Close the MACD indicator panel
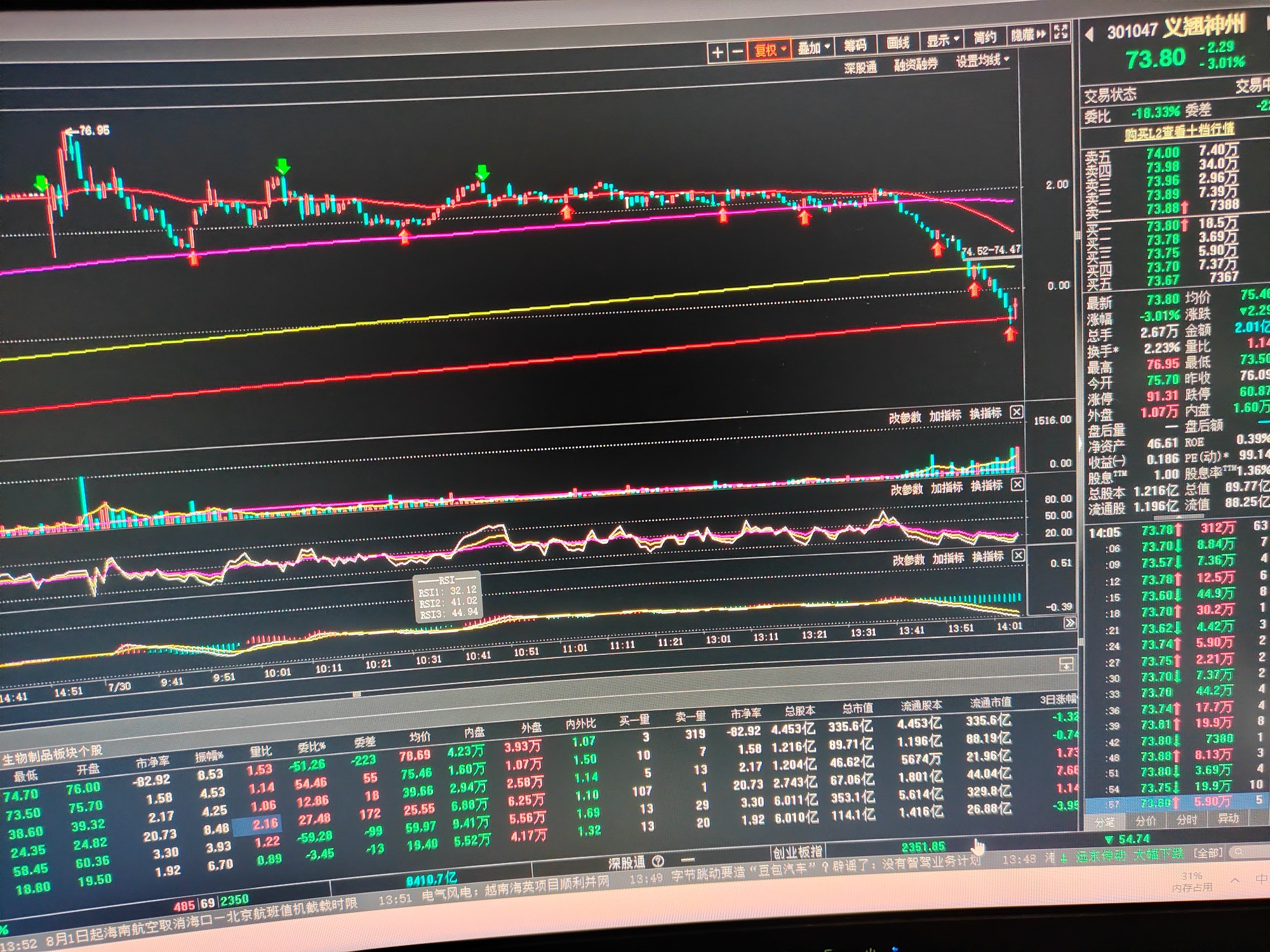Screen dimensions: 1270x952 (x=1018, y=555)
